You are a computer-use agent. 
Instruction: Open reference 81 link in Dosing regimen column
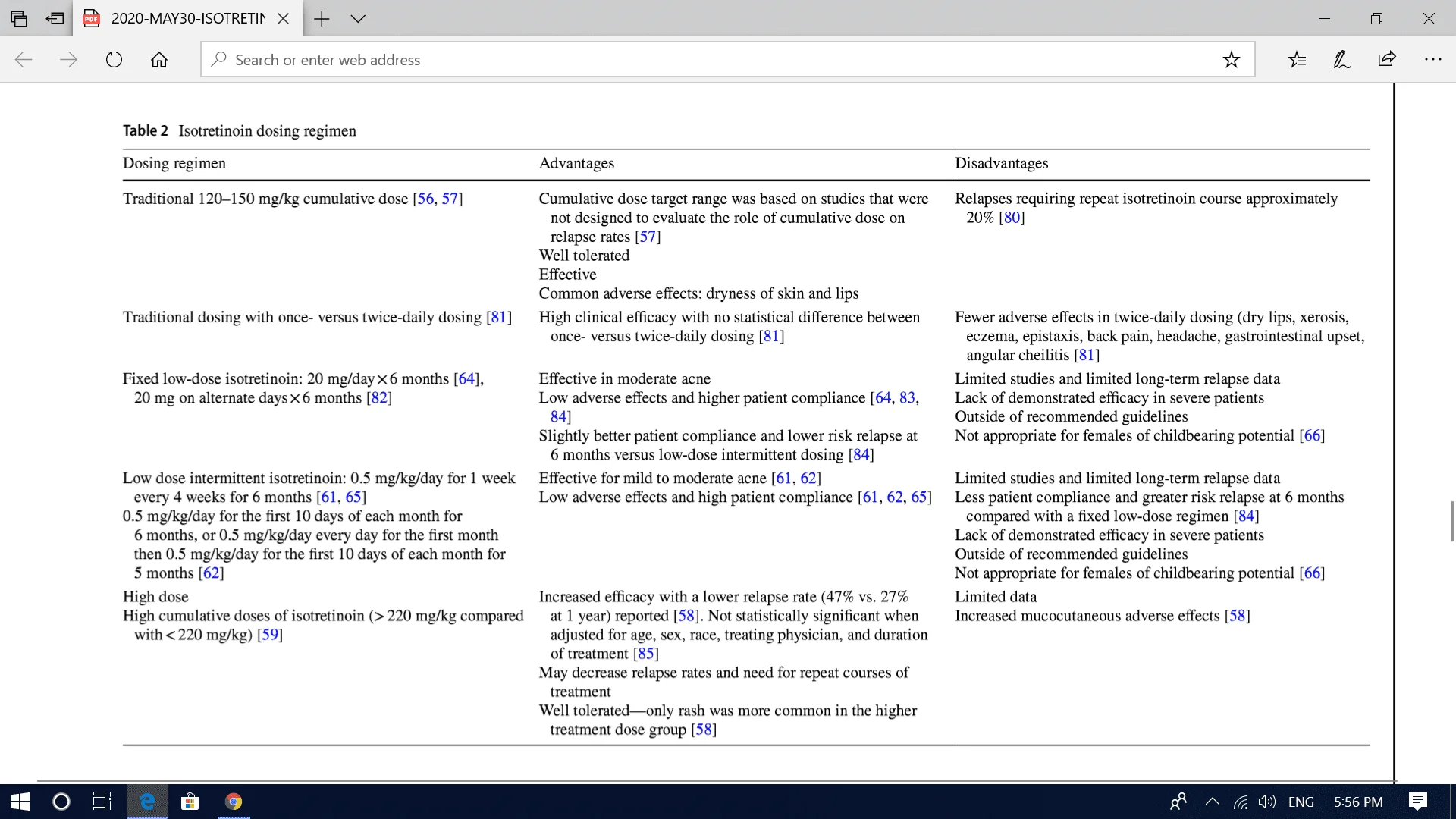point(499,317)
